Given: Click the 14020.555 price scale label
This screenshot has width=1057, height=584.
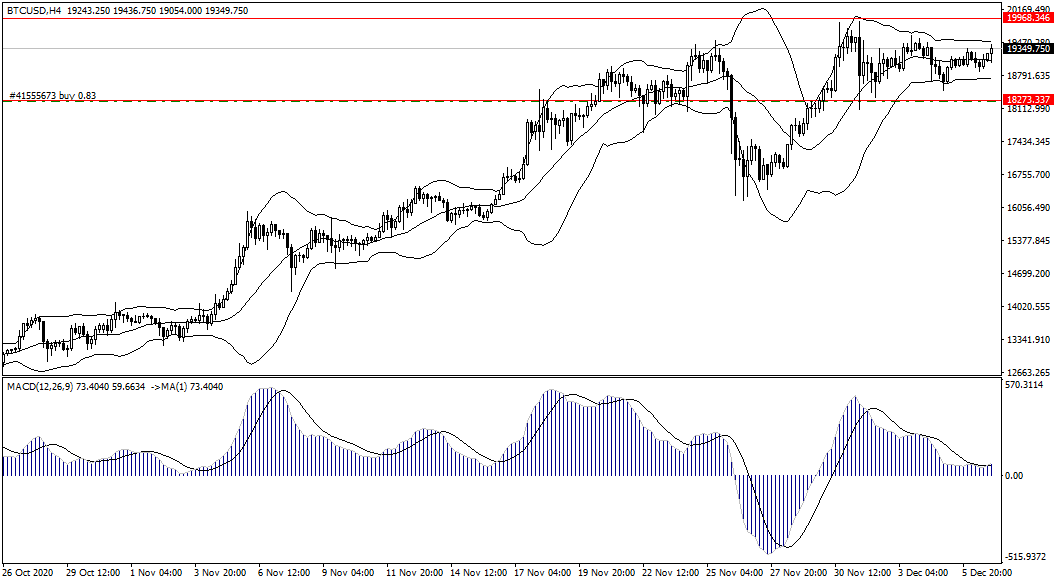Looking at the screenshot, I should click(x=1027, y=307).
